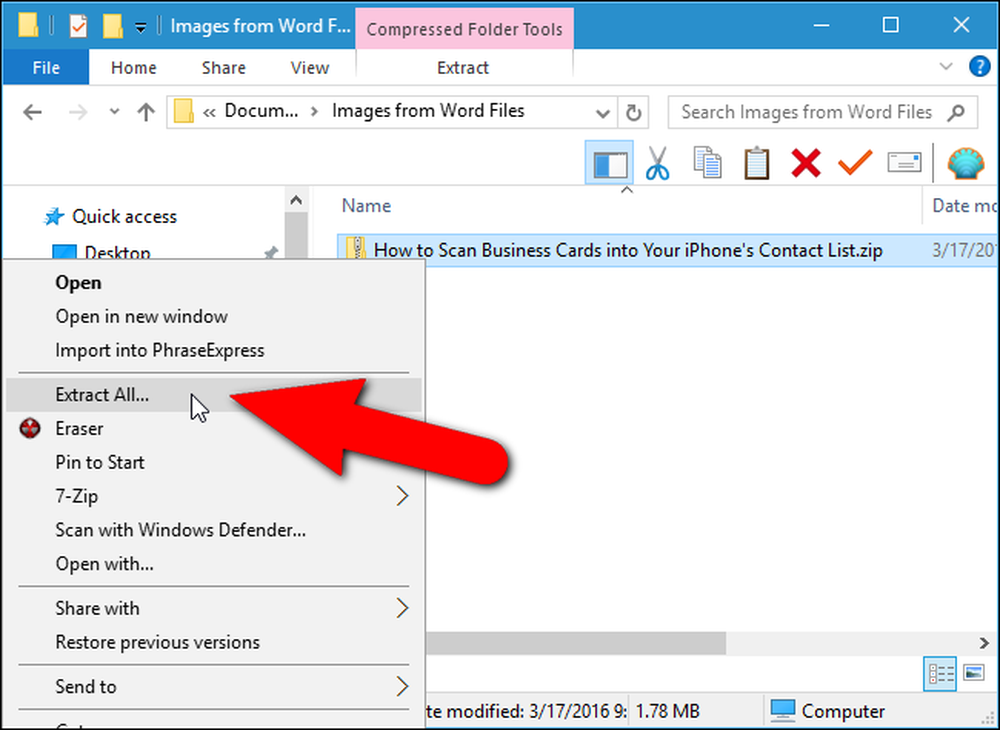Click chevron after Docum... in address path
The width and height of the screenshot is (1000, 730).
314,112
